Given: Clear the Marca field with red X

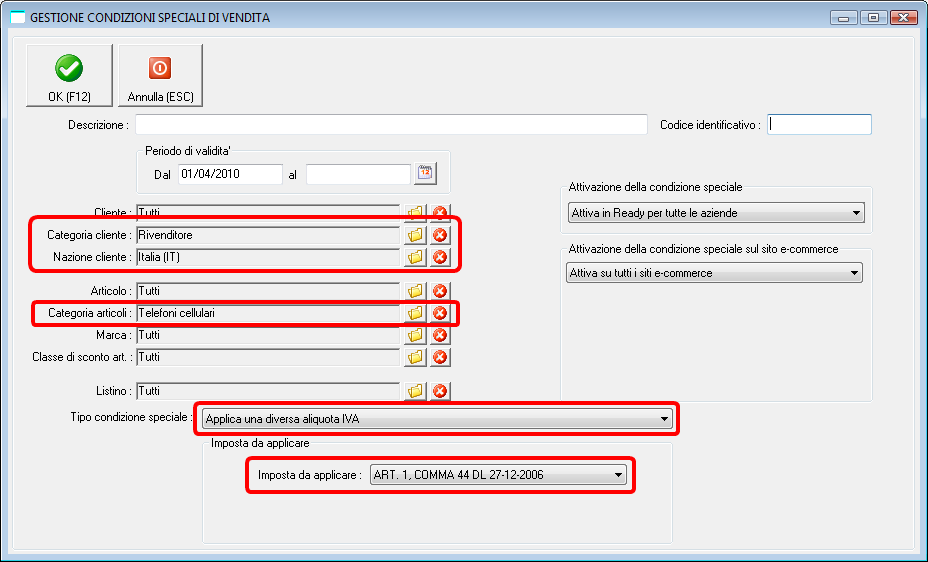Looking at the screenshot, I should [x=440, y=335].
